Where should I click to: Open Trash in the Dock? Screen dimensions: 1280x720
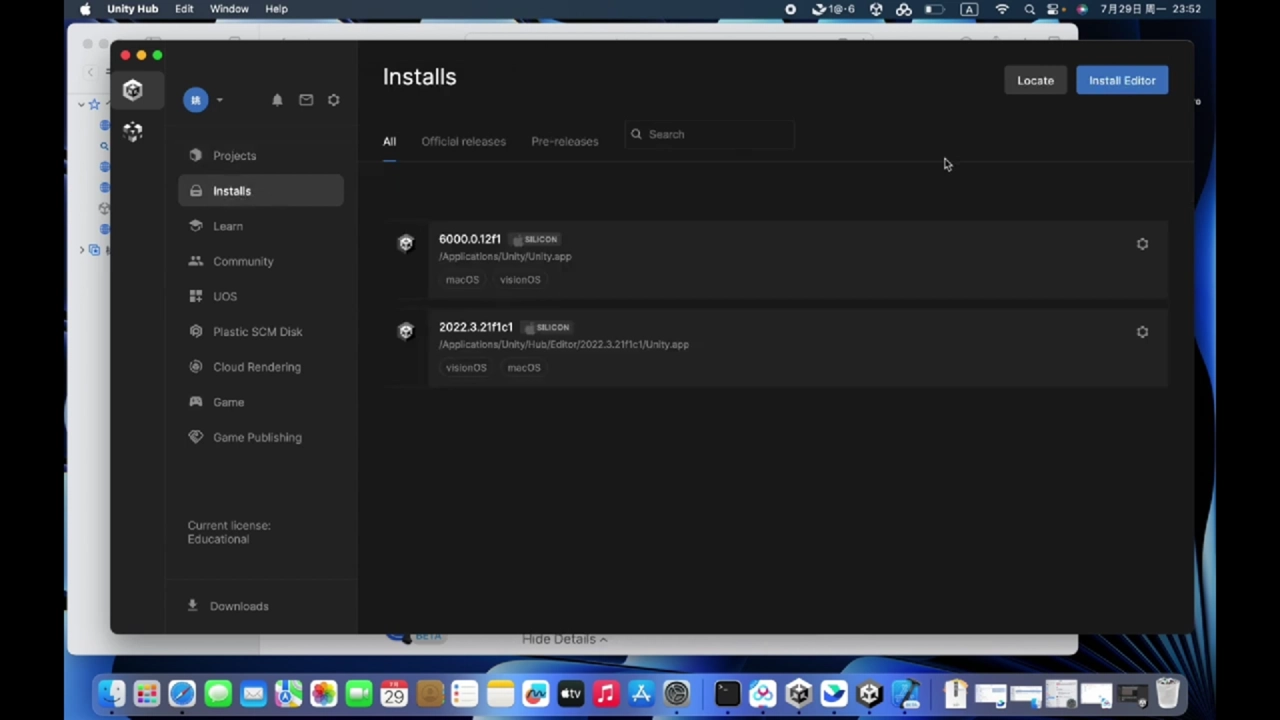tap(1167, 694)
